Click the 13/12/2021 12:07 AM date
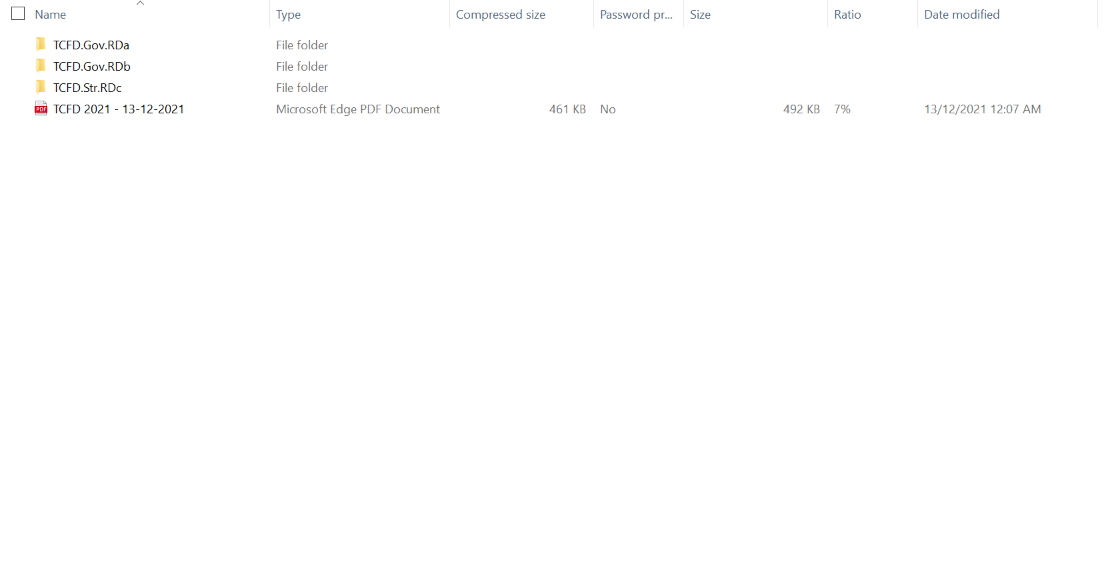The height and width of the screenshot is (571, 1120). tap(982, 109)
